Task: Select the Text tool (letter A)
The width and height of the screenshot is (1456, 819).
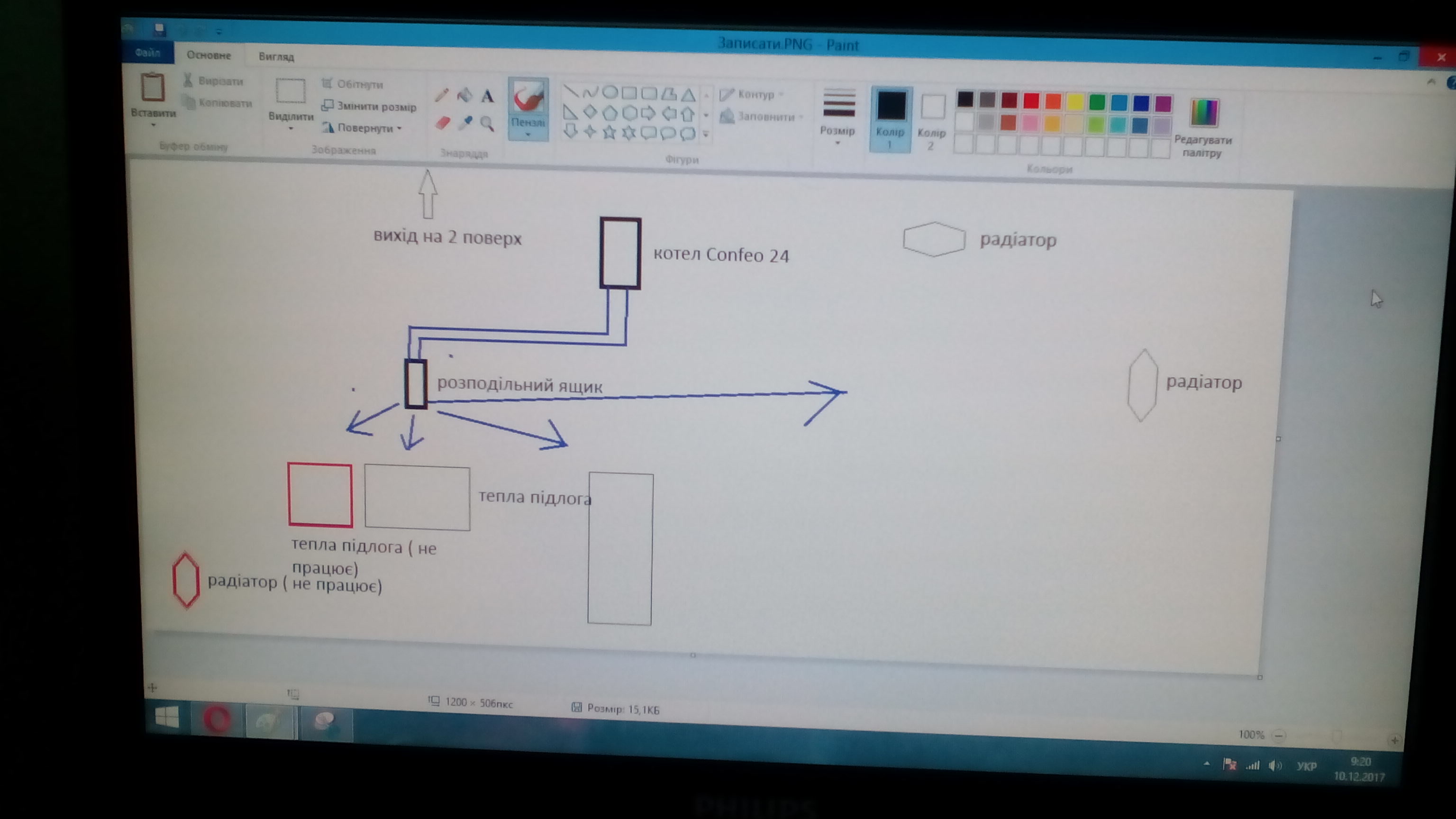Action: coord(487,96)
